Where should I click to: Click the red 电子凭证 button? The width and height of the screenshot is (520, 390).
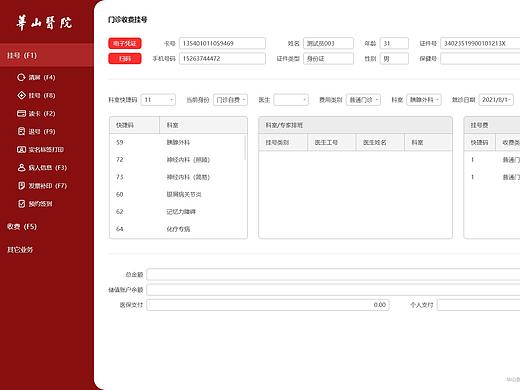tap(125, 43)
